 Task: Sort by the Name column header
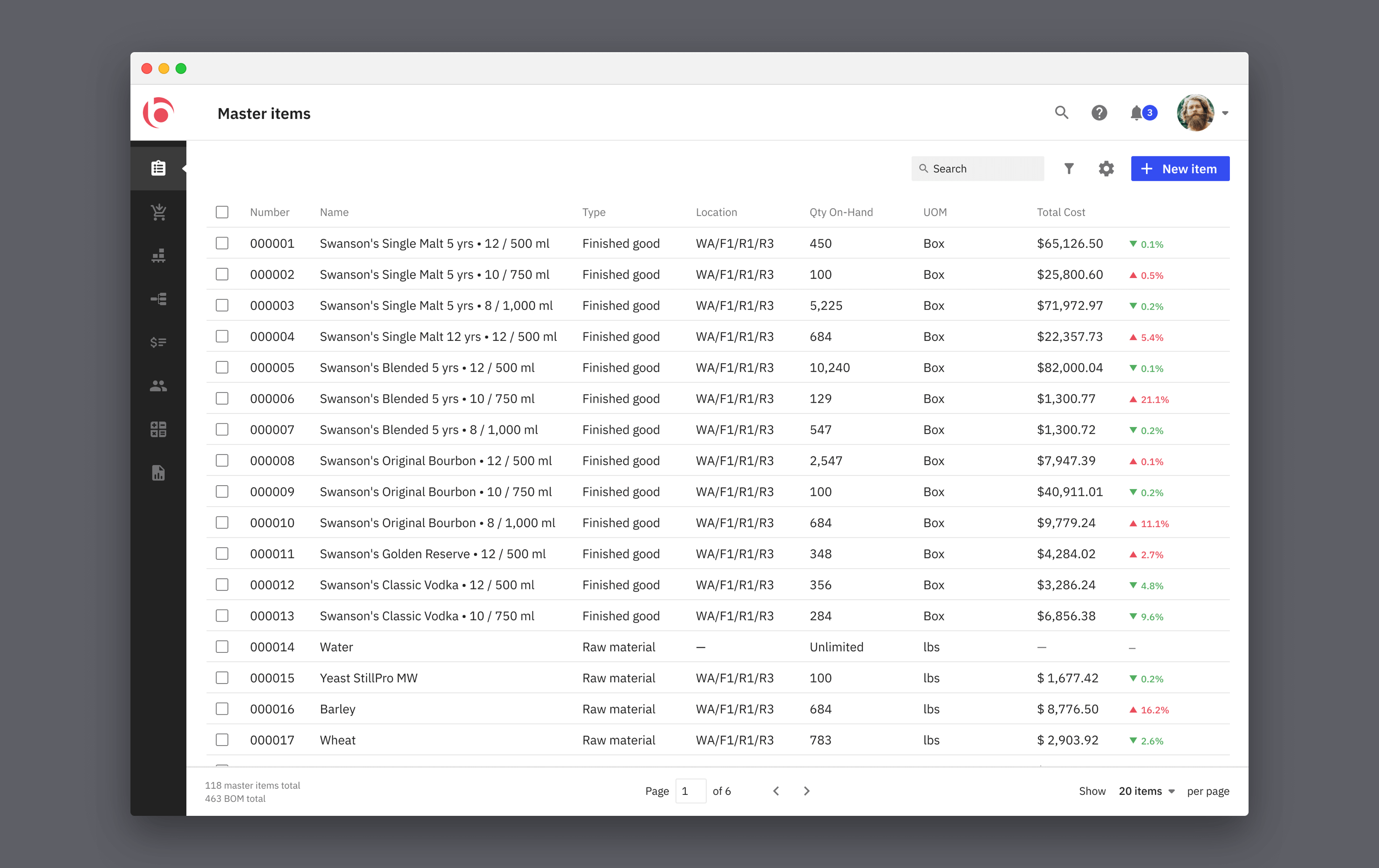pyautogui.click(x=334, y=212)
